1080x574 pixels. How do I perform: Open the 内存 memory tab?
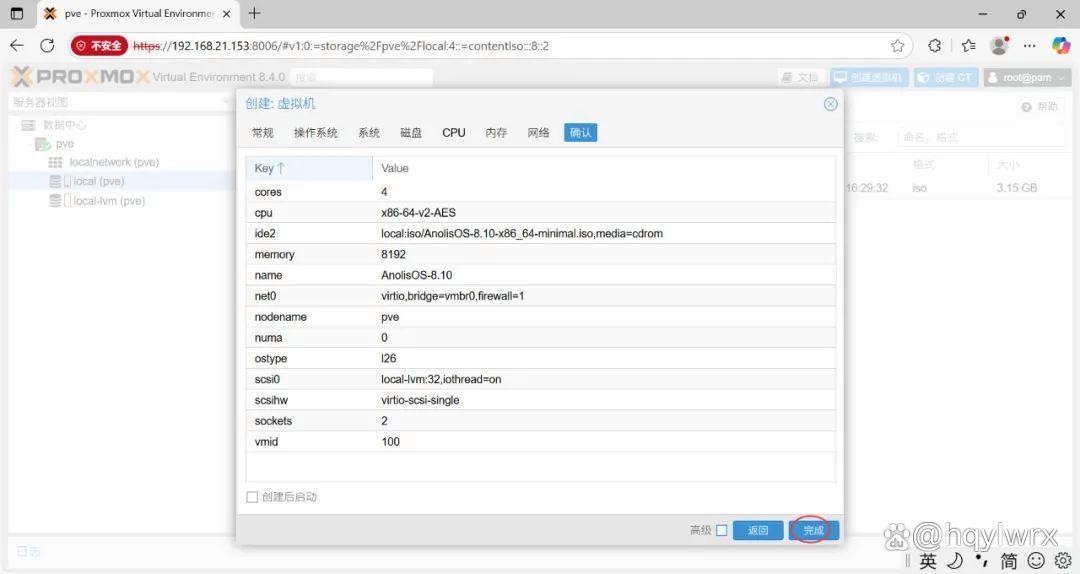[x=496, y=133]
